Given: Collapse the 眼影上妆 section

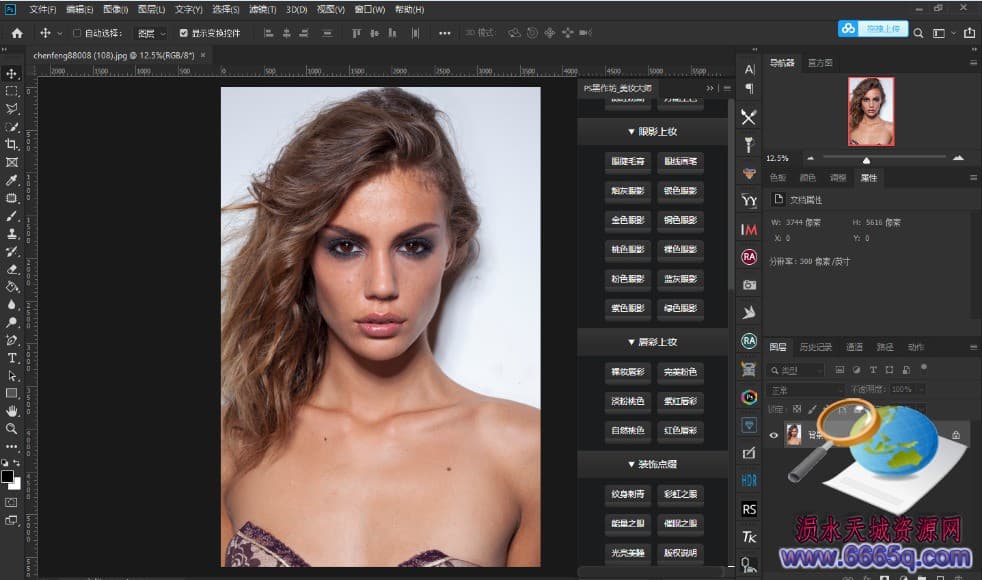Looking at the screenshot, I should (x=652, y=132).
